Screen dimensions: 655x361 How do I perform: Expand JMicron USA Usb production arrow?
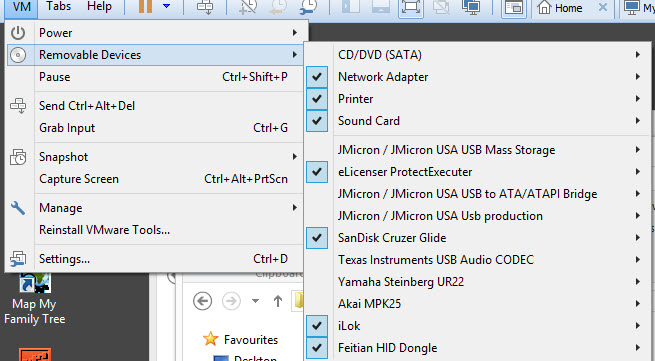637,216
